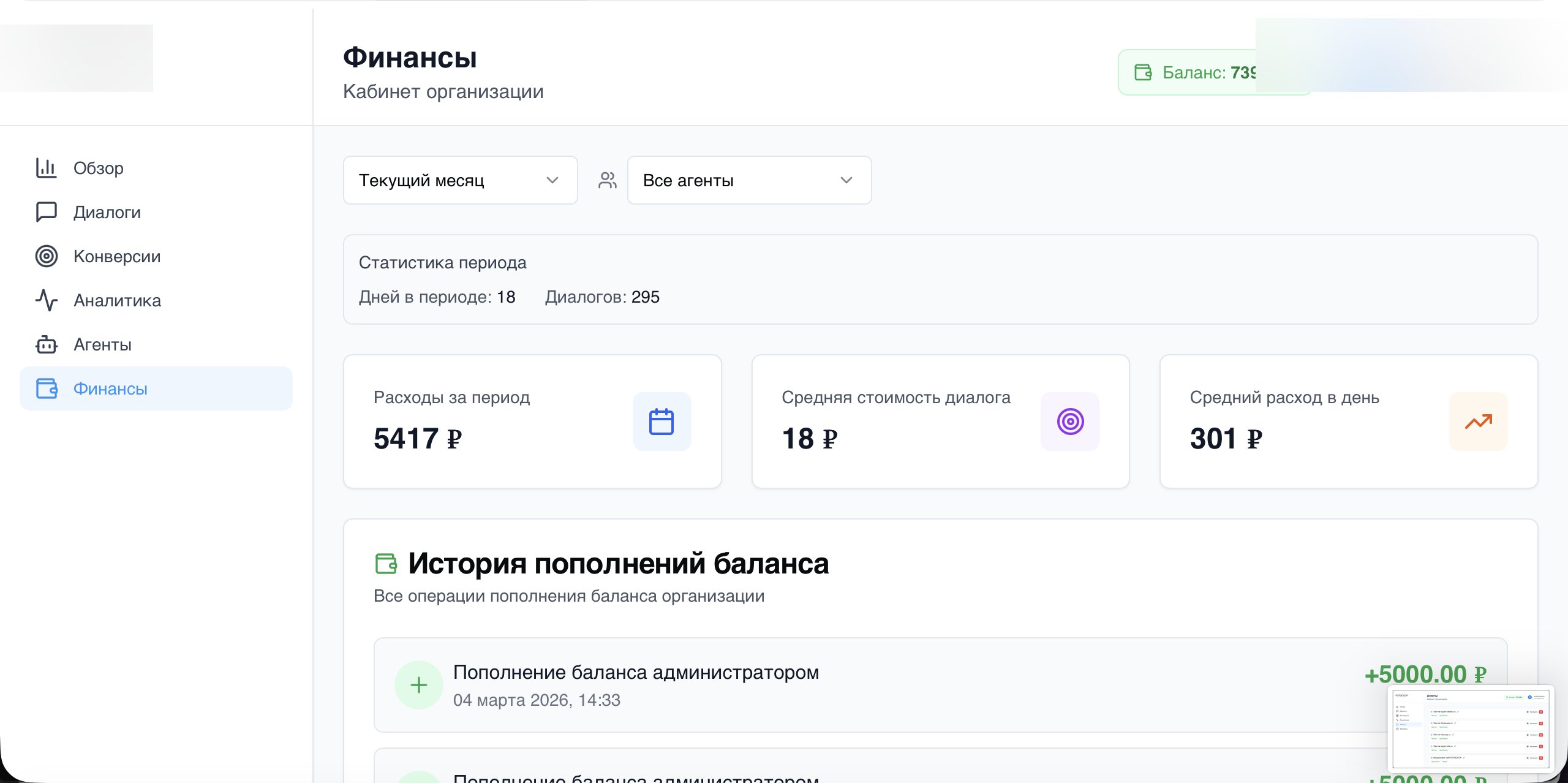Image resolution: width=1568 pixels, height=783 pixels.
Task: Navigate to the Конверсии section
Action: click(117, 256)
